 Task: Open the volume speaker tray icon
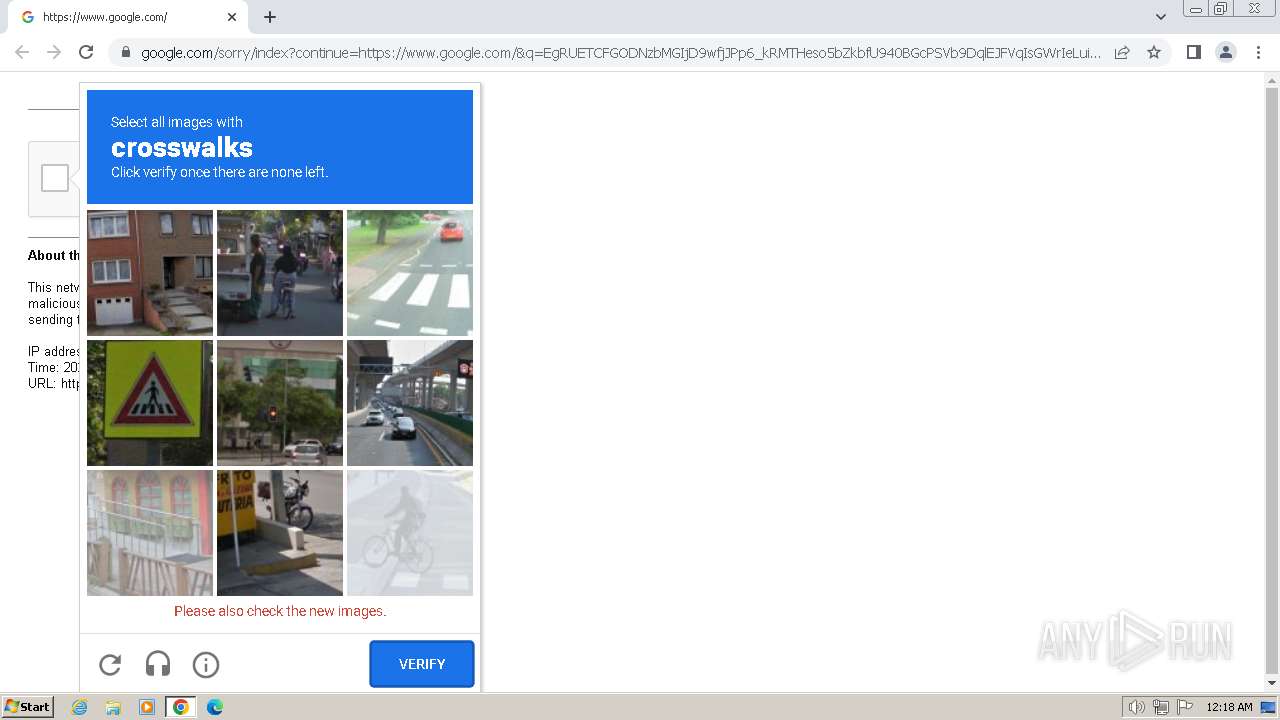[1136, 707]
